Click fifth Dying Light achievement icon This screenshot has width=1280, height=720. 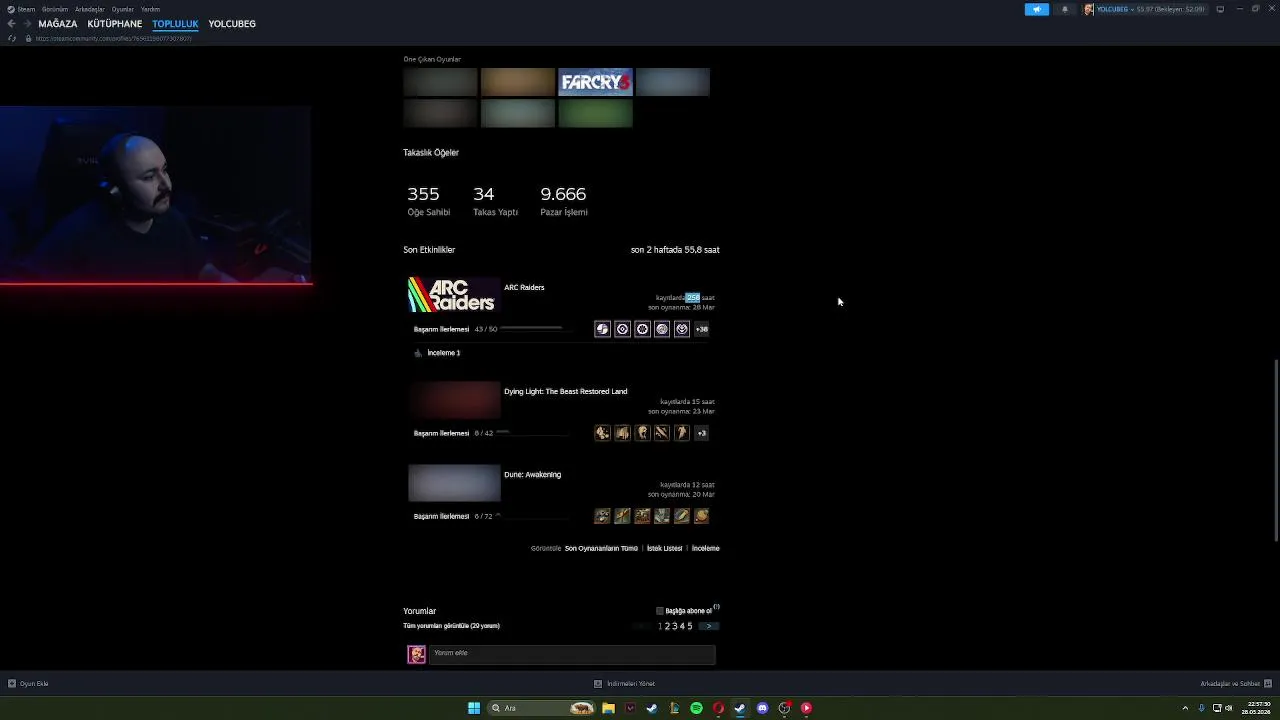point(682,433)
